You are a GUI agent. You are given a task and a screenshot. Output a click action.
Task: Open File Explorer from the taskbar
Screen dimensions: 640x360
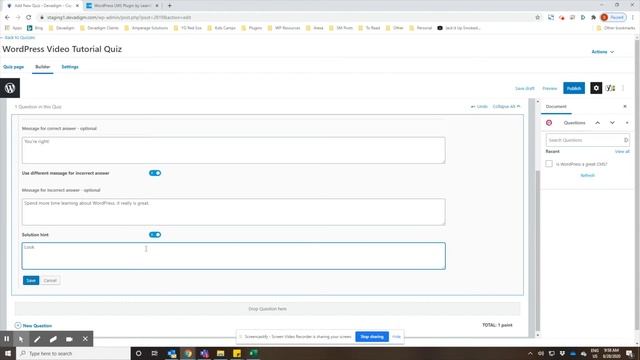coord(220,353)
